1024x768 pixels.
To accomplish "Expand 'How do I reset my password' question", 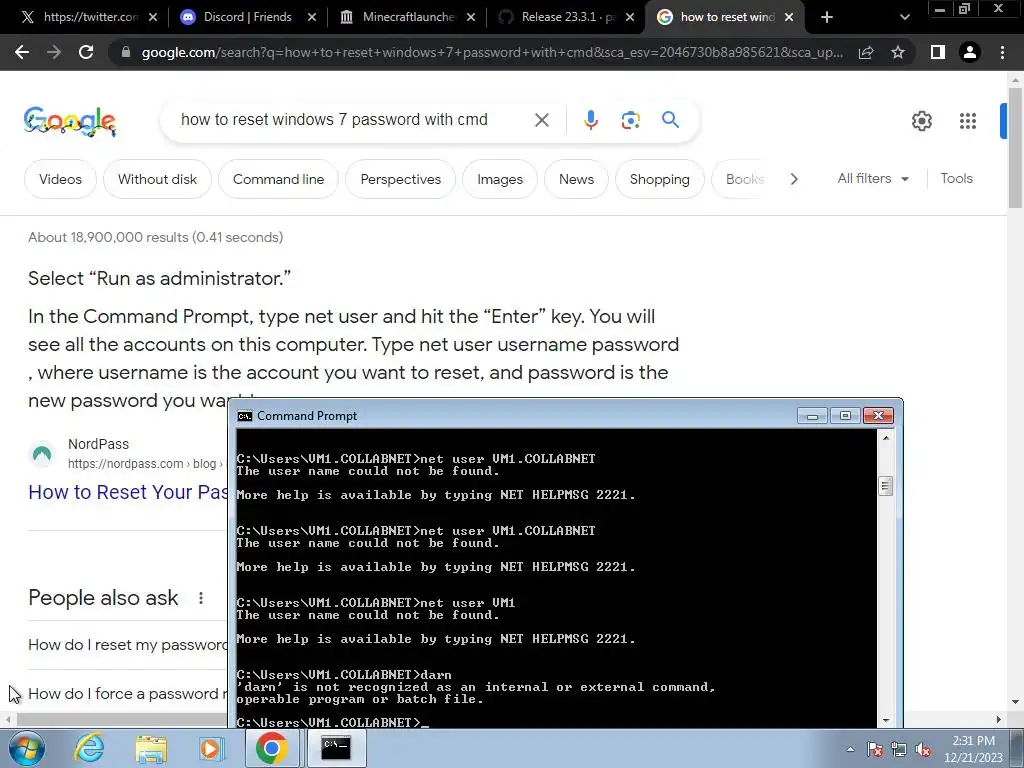I will [127, 645].
